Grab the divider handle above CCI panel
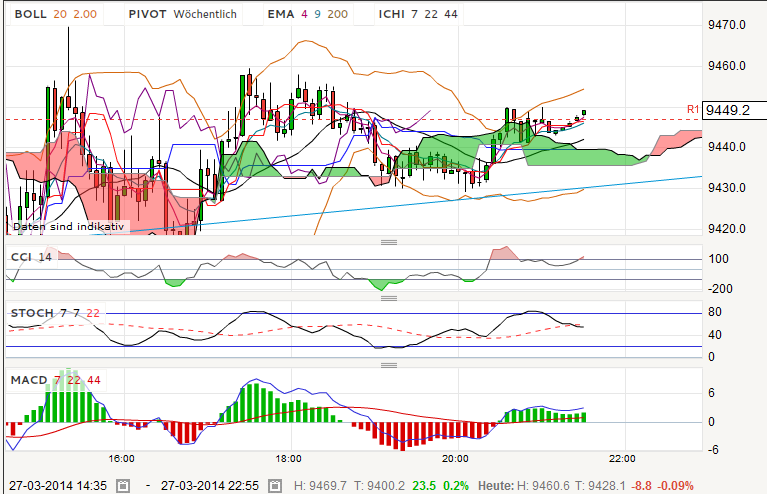 point(389,242)
